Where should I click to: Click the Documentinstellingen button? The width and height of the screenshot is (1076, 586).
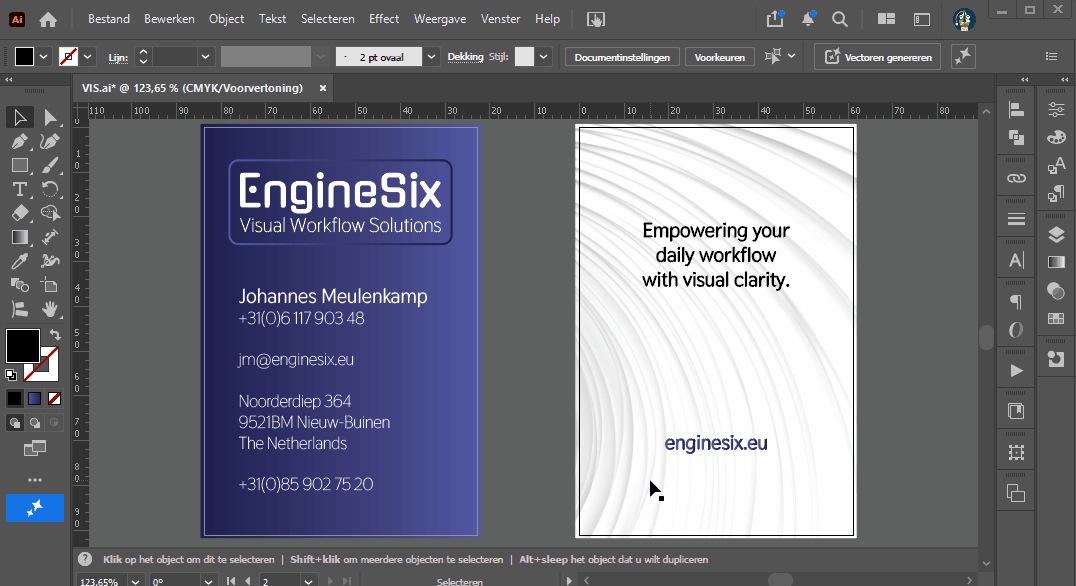(x=622, y=57)
